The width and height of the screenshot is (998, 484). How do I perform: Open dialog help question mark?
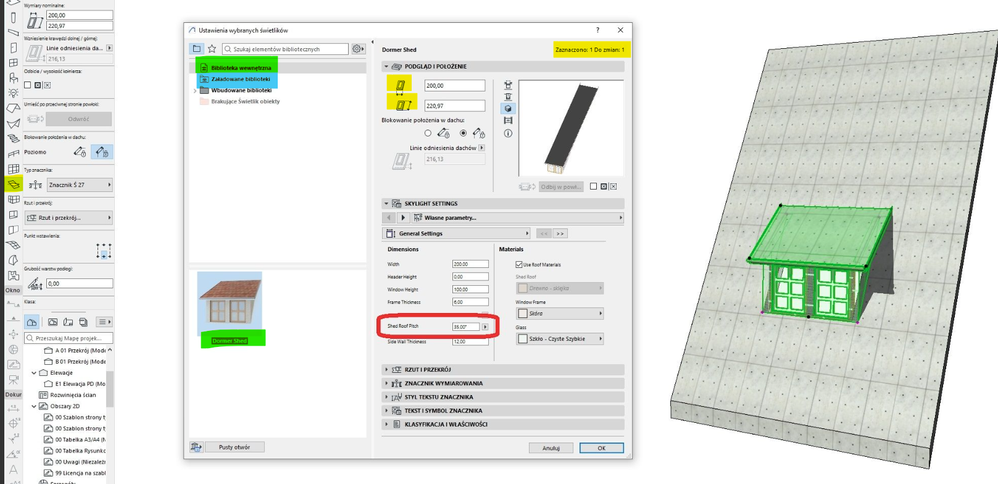[x=598, y=30]
